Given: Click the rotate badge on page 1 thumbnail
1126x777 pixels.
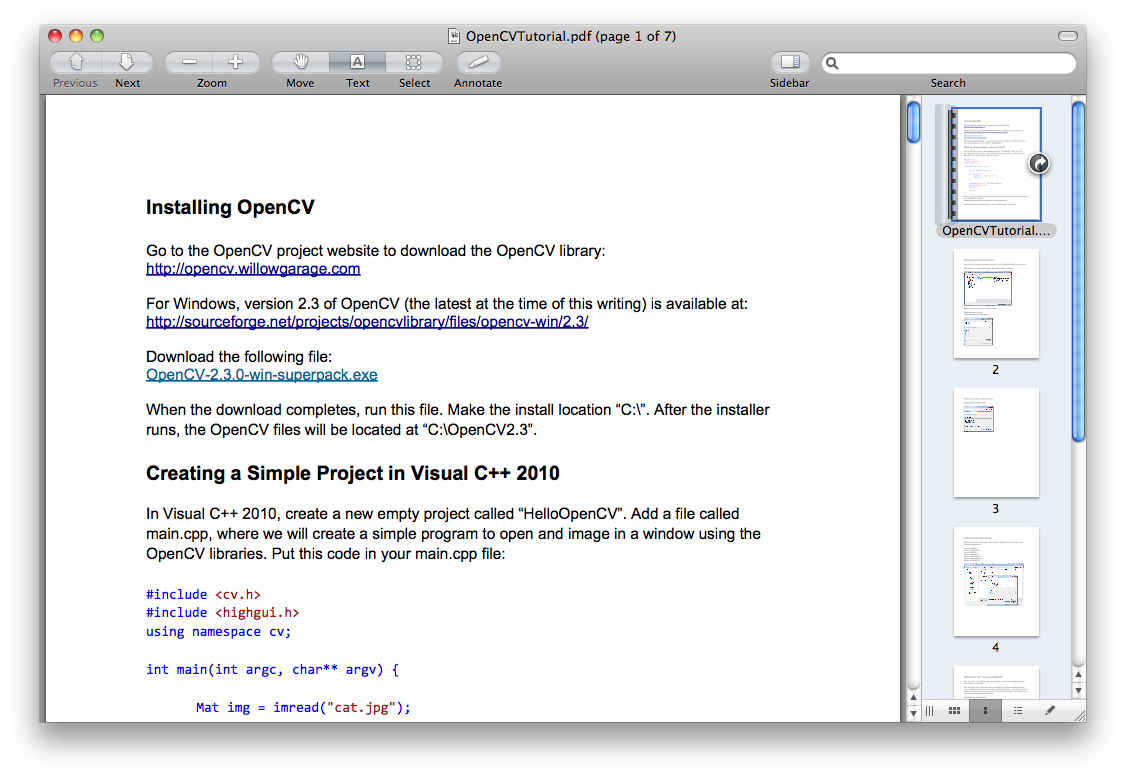Looking at the screenshot, I should click(1039, 163).
